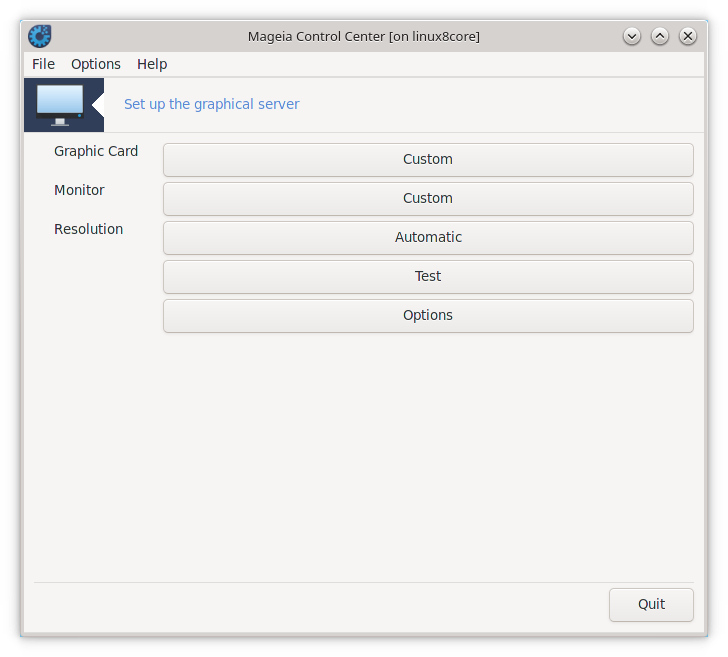Open the Help menu
The image size is (728, 657).
(x=152, y=64)
